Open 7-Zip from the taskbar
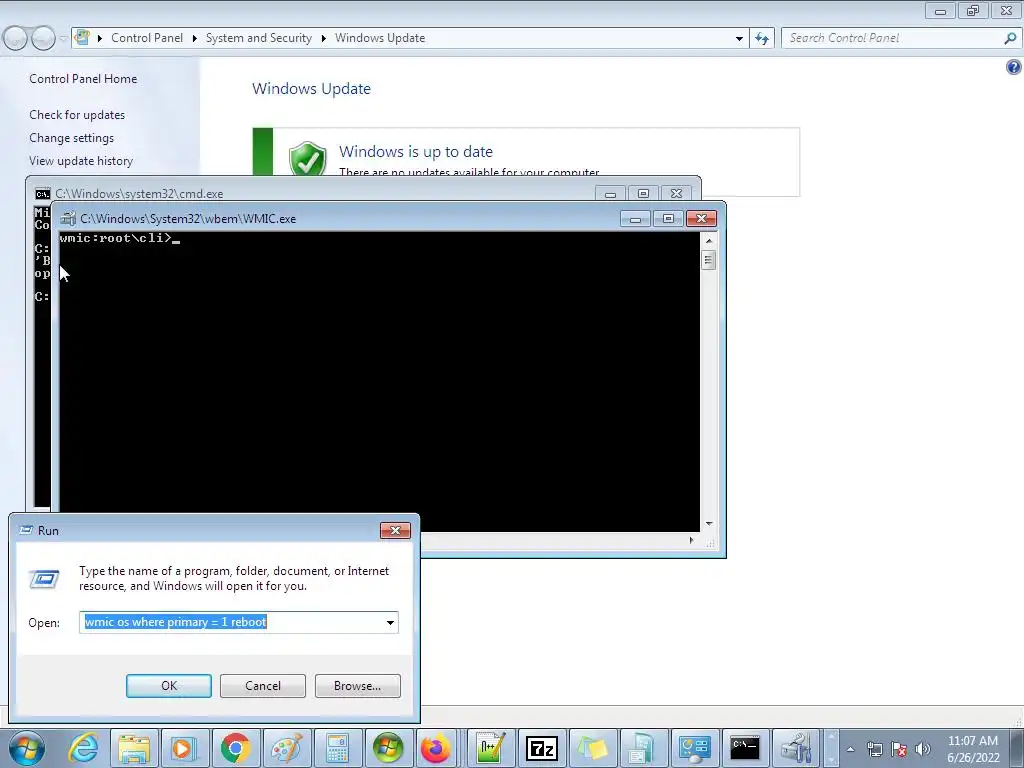 point(541,748)
